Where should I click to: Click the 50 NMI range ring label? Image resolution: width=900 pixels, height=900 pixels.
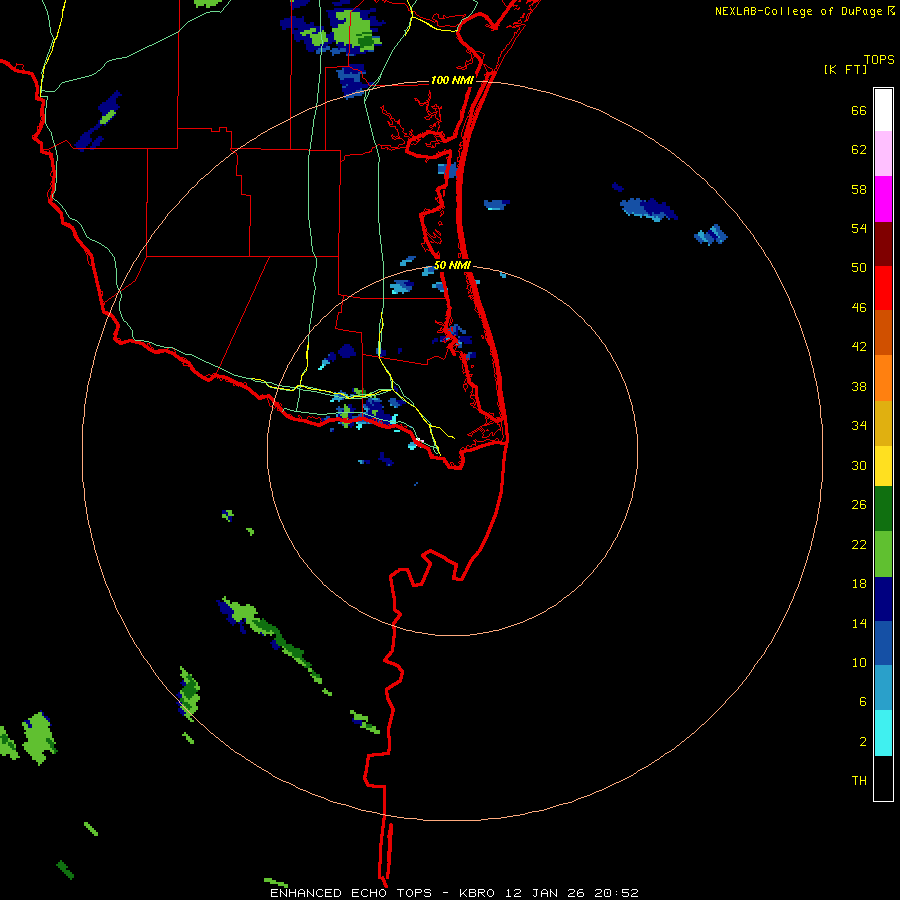point(452,265)
